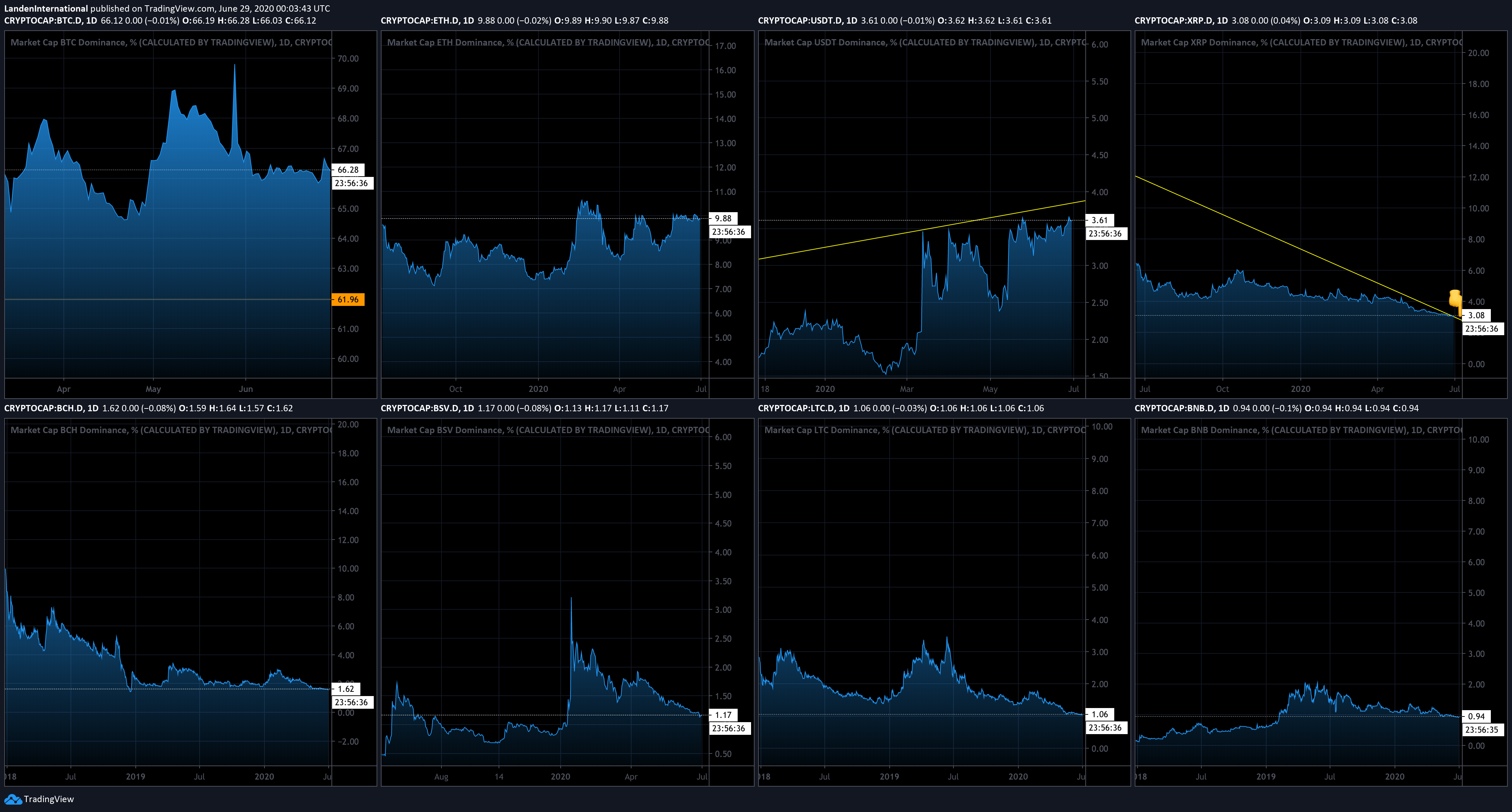
Task: Click the Oct label on ETH time axis
Action: (x=456, y=389)
